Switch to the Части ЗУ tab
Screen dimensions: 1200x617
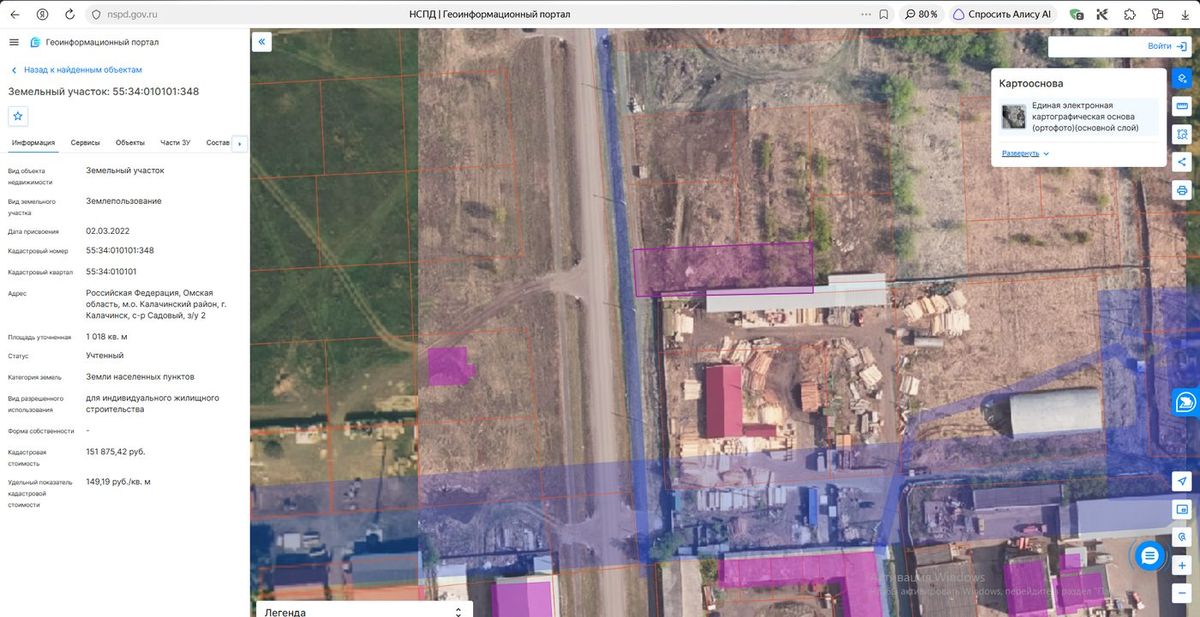[x=175, y=143]
